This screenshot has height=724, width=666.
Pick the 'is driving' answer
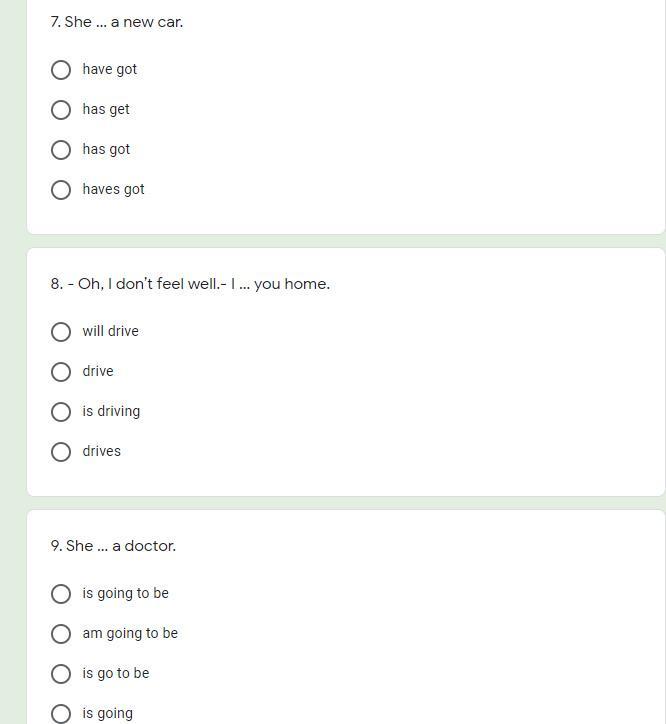click(61, 412)
